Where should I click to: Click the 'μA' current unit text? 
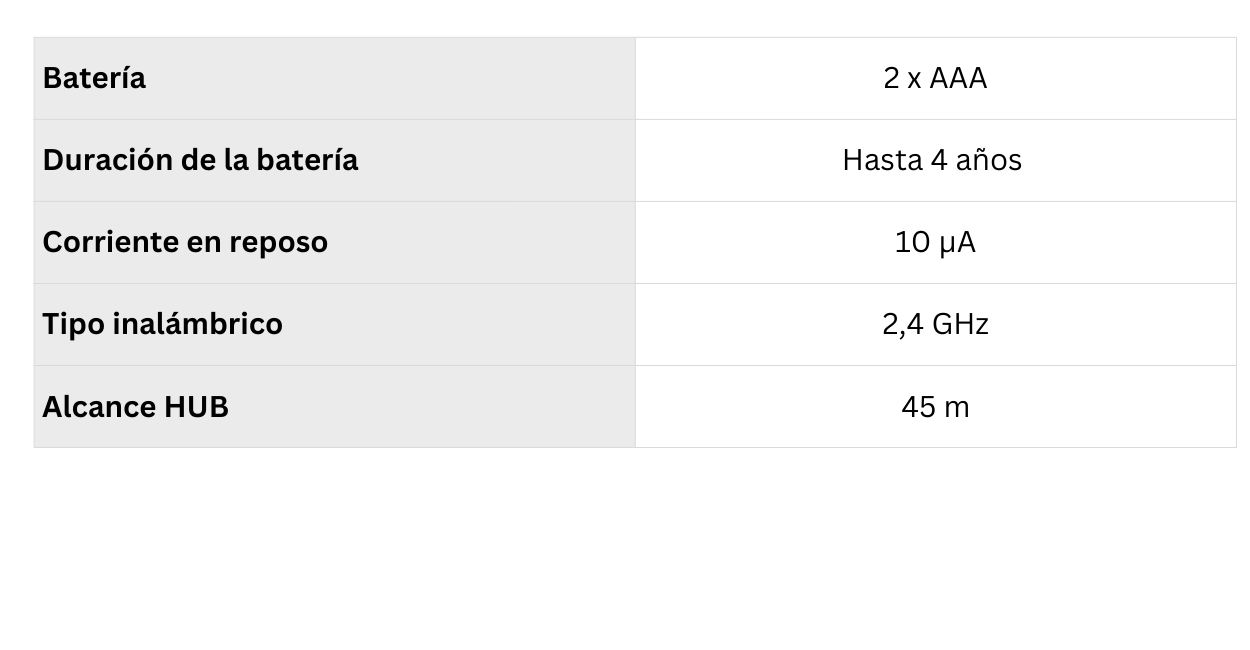pyautogui.click(x=957, y=242)
